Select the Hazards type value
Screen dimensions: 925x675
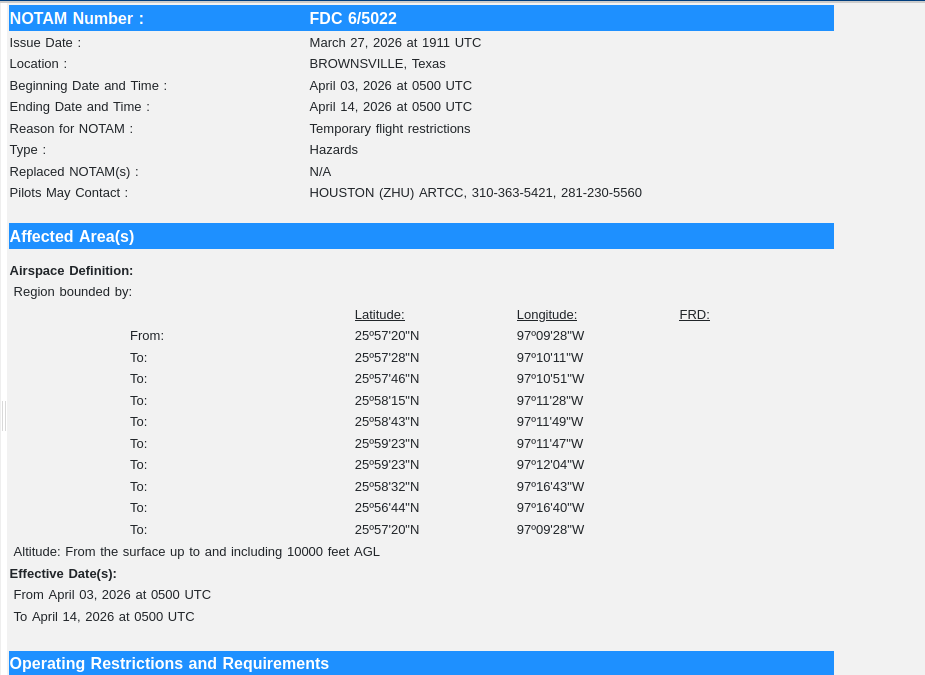pyautogui.click(x=333, y=150)
